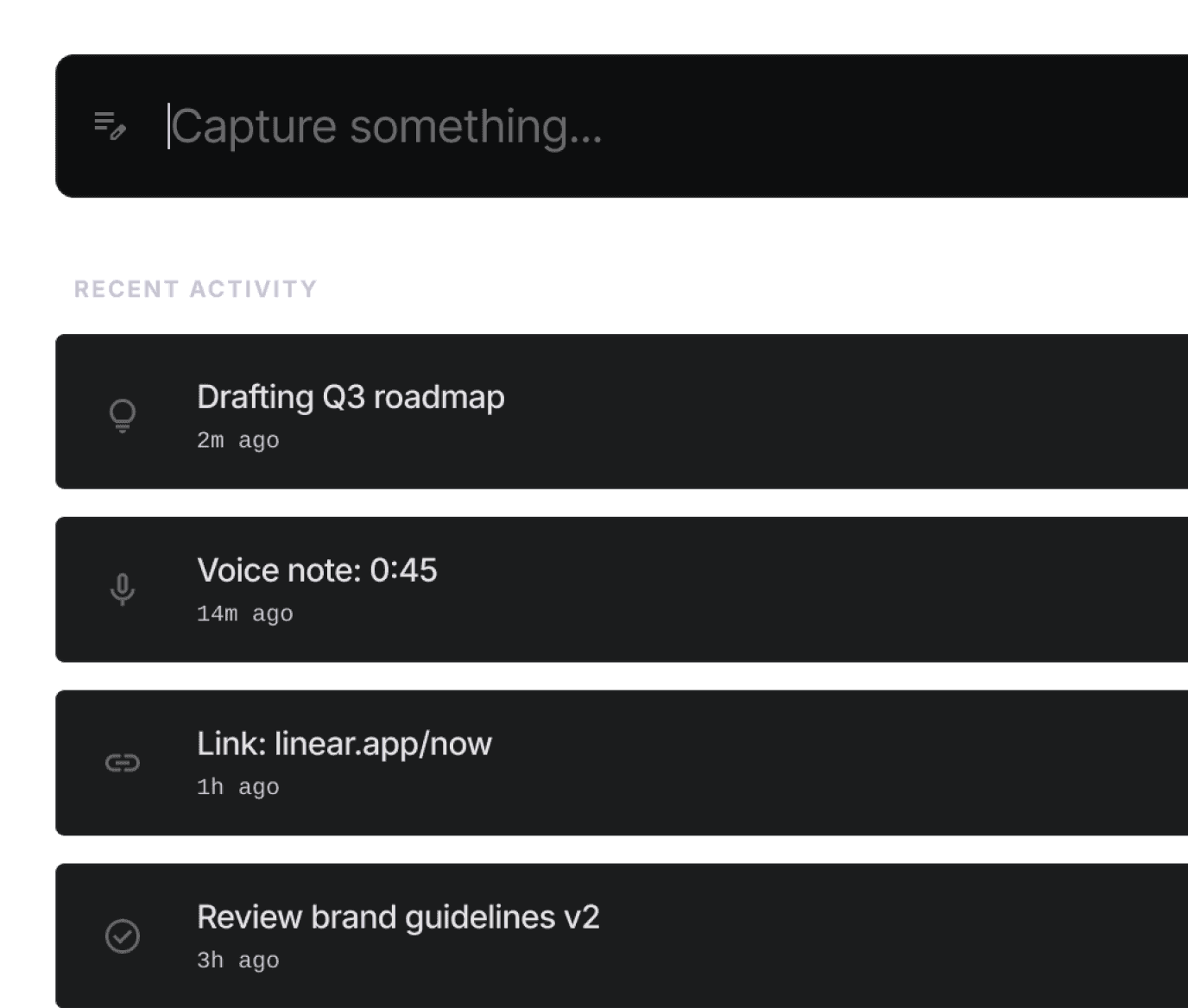Open 'Voice note: 0:45' entry
The width and height of the screenshot is (1188, 1008).
pyautogui.click(x=317, y=570)
